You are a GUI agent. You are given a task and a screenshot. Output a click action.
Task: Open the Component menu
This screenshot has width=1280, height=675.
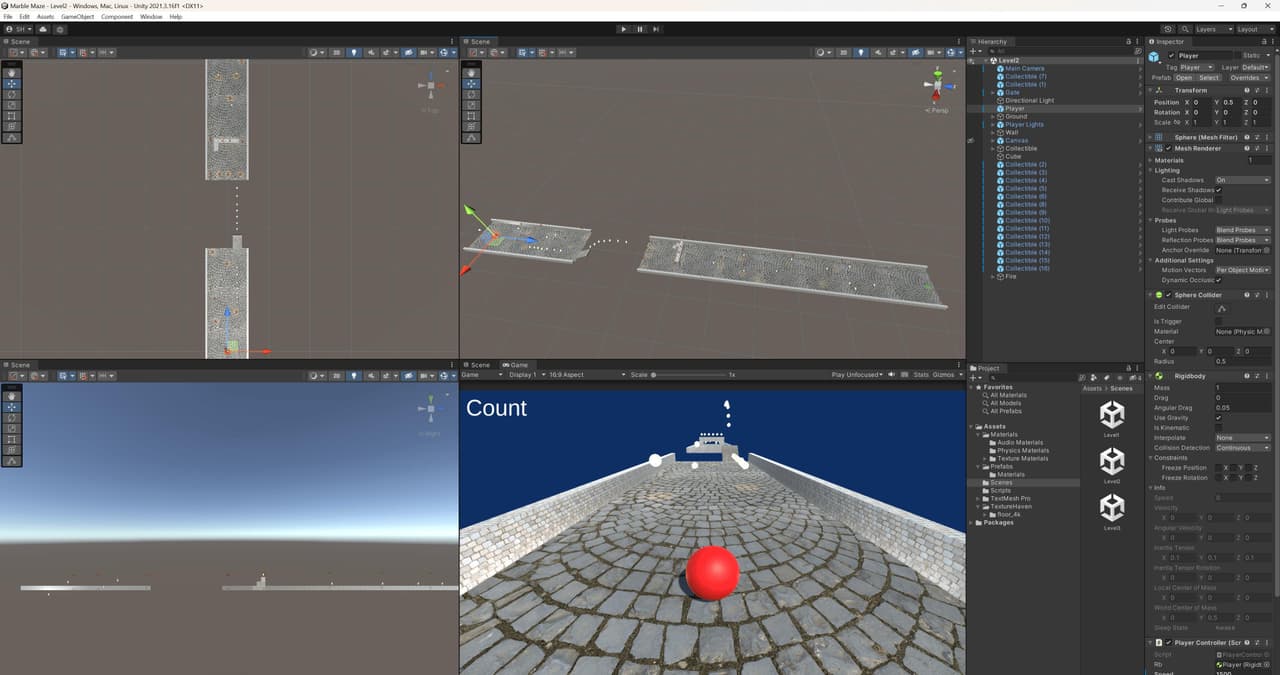tap(117, 17)
